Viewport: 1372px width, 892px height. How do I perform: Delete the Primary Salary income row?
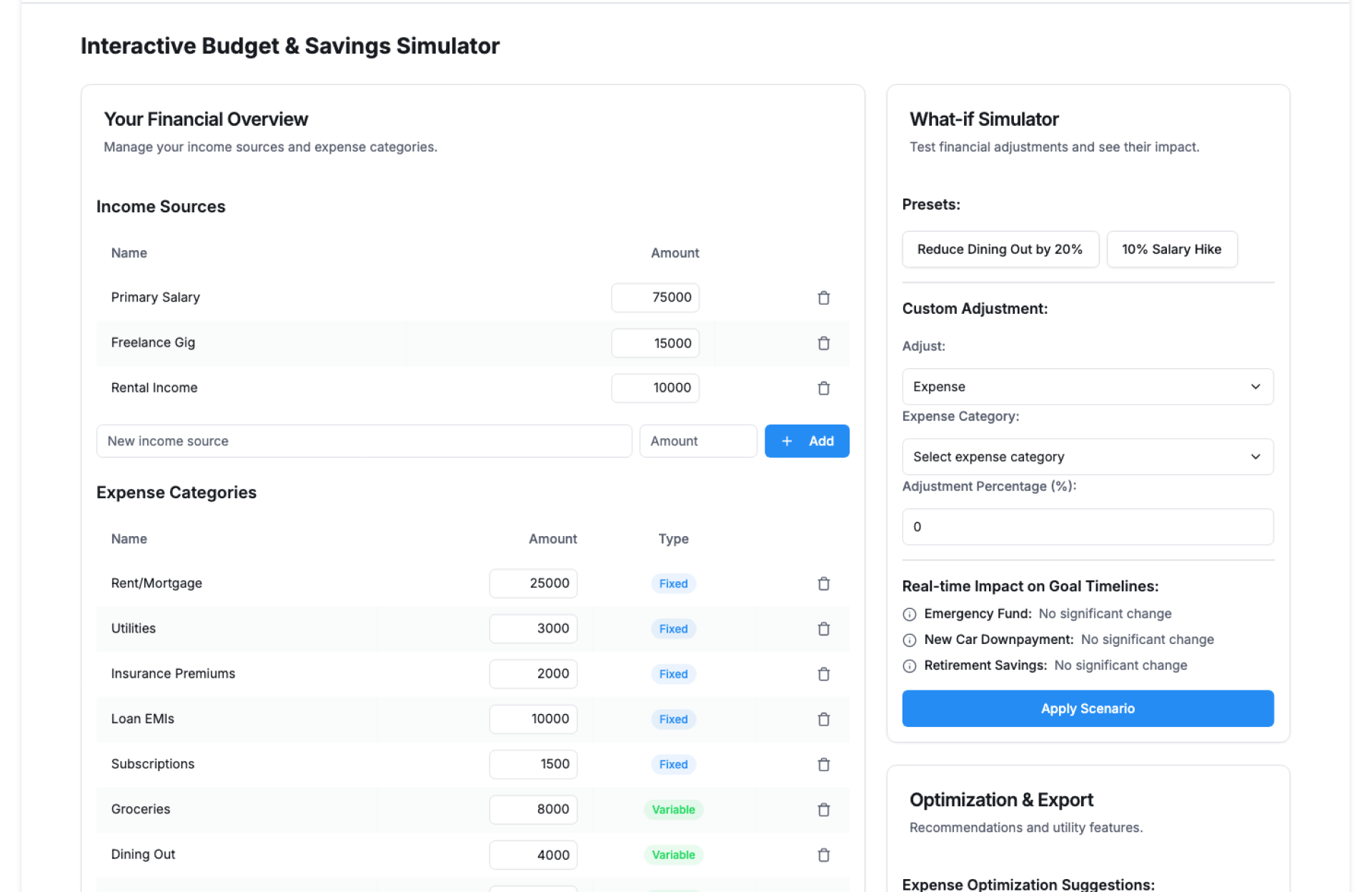(823, 298)
